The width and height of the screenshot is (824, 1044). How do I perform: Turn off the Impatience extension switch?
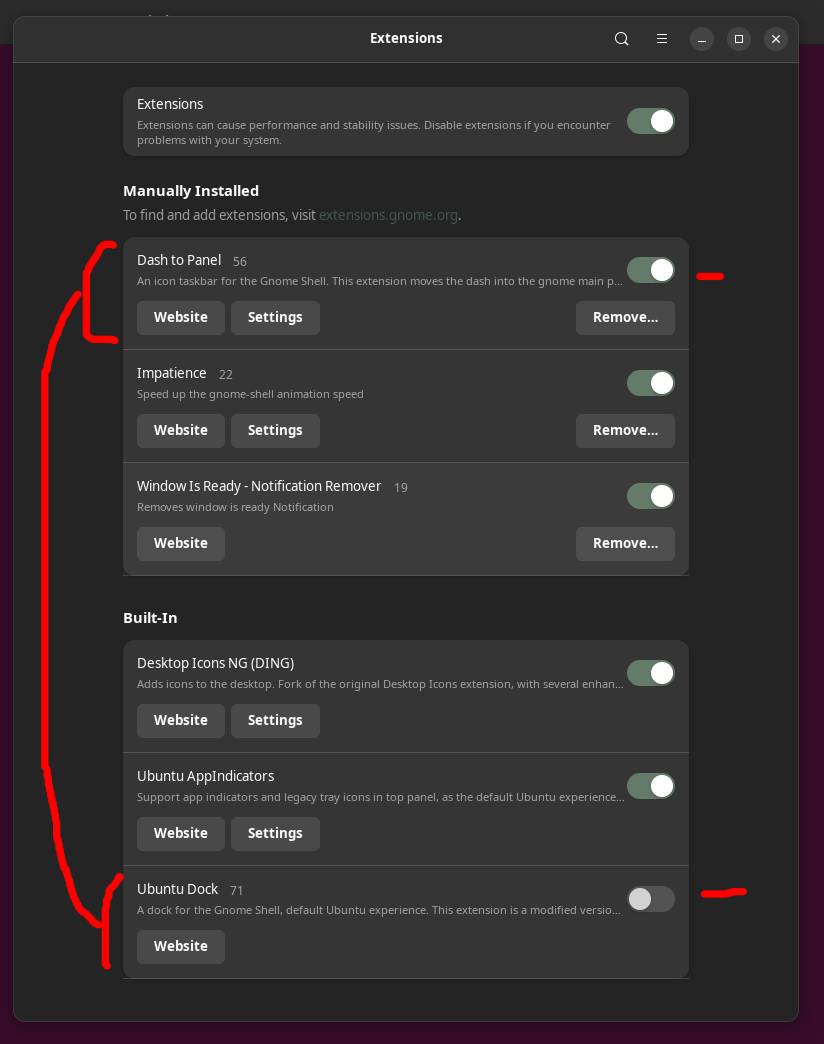point(651,383)
